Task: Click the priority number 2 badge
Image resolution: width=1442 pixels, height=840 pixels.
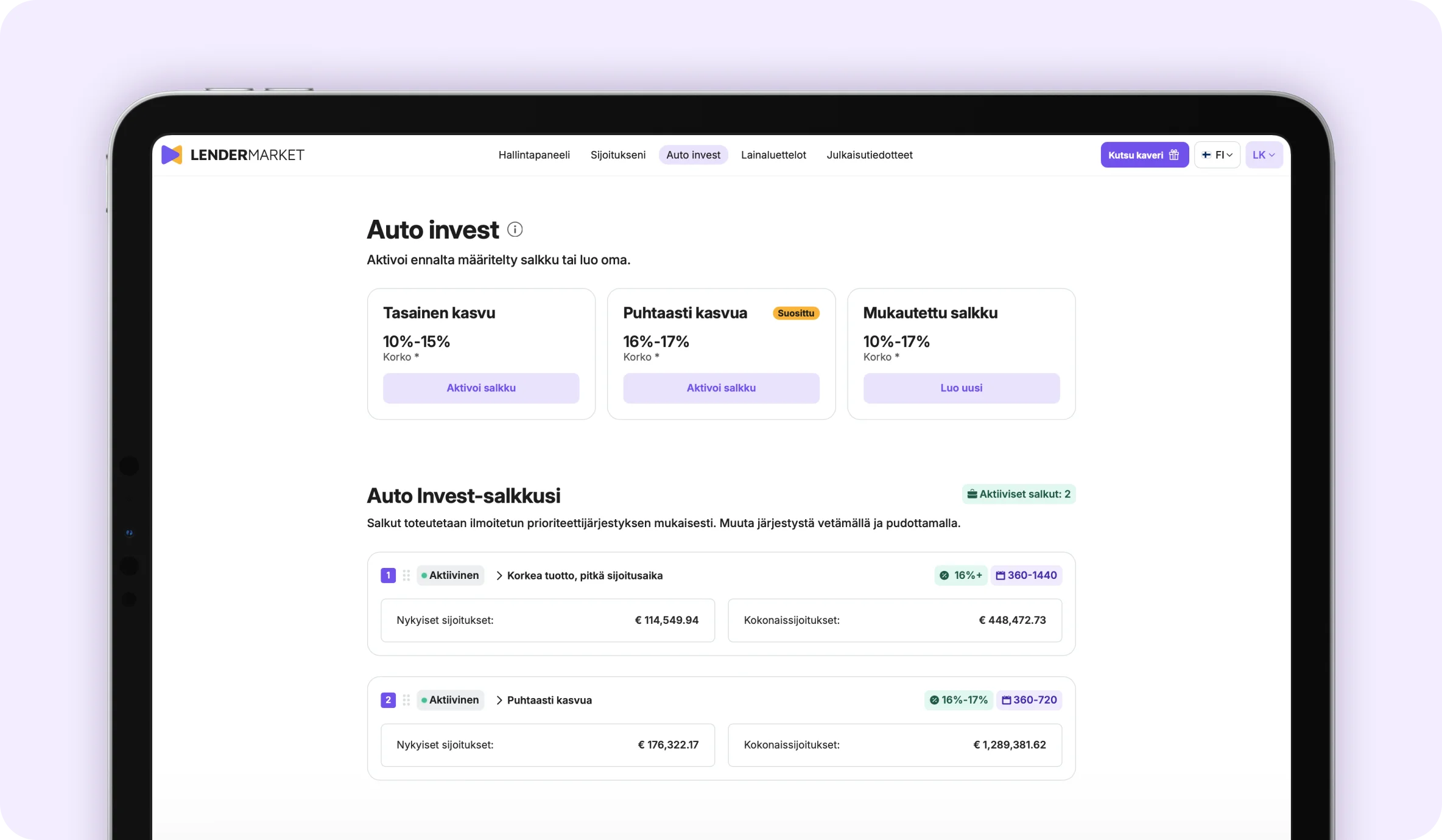Action: point(388,700)
